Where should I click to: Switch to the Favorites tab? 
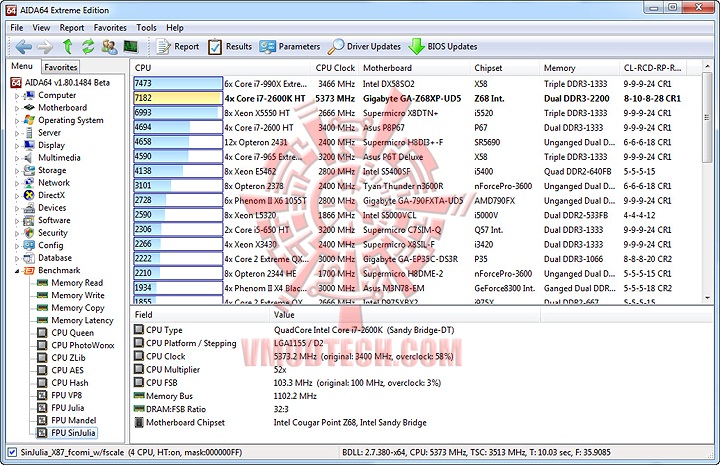pyautogui.click(x=61, y=67)
